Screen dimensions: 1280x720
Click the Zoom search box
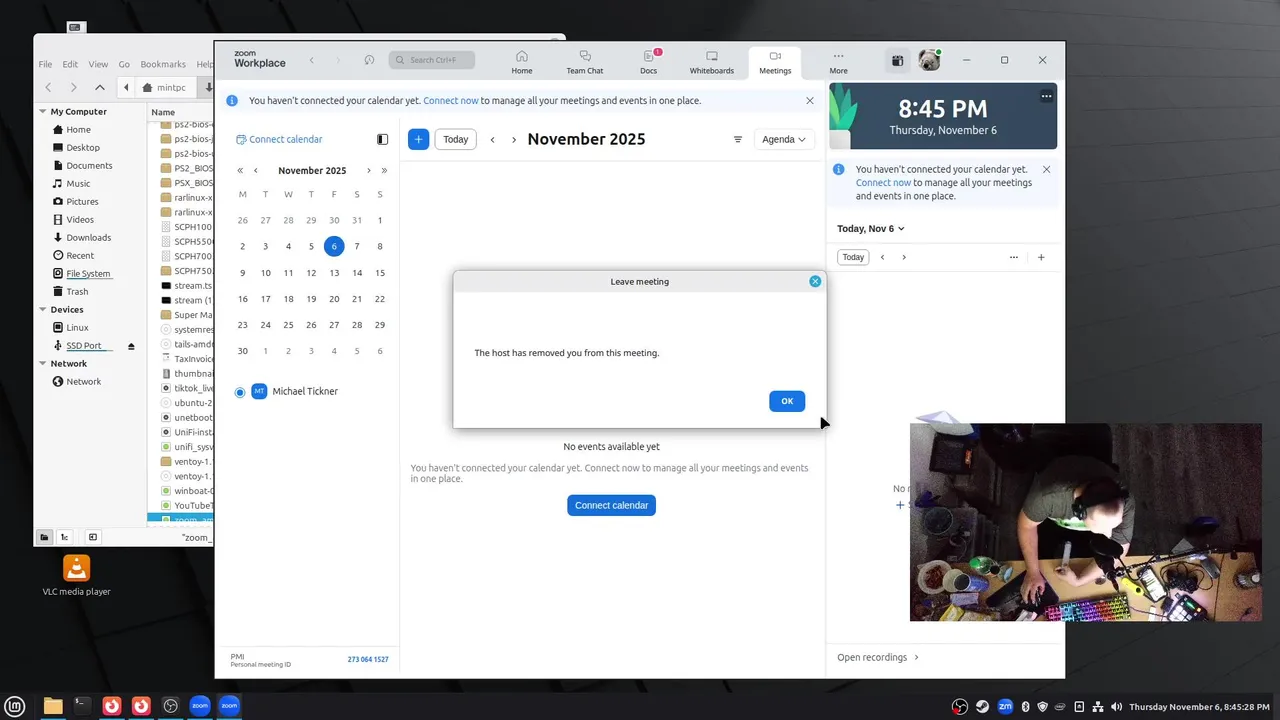coord(432,60)
